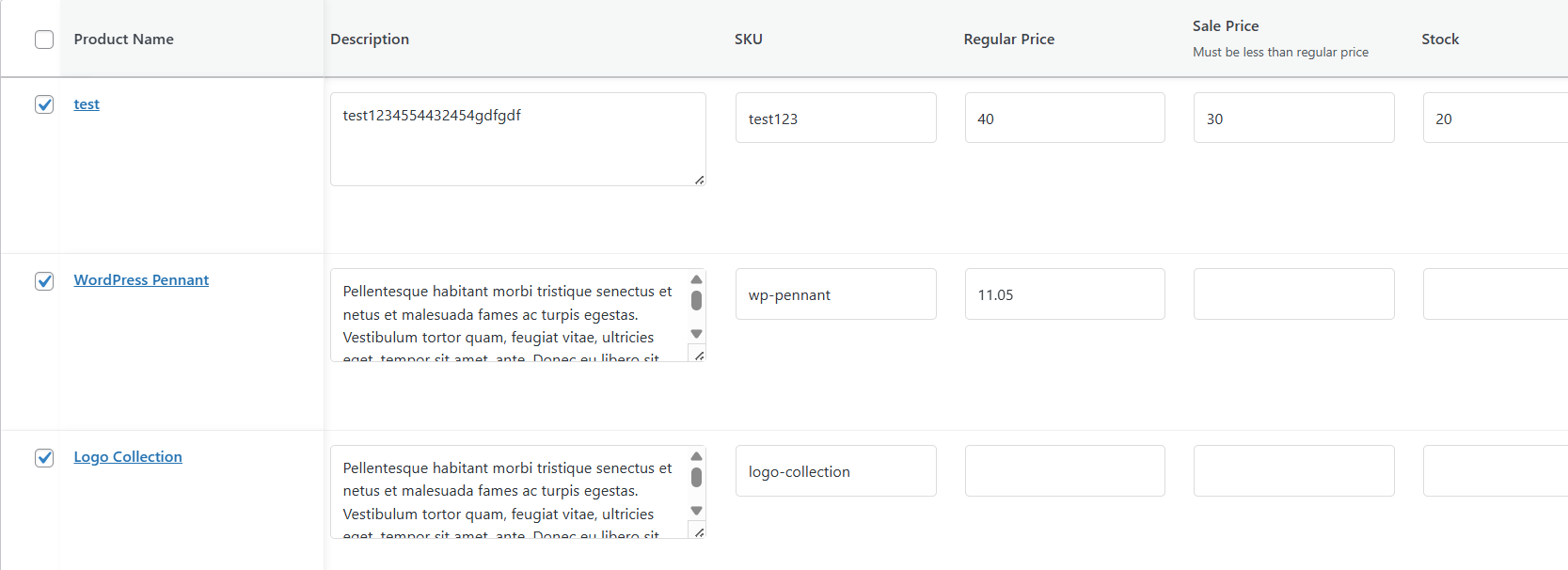The width and height of the screenshot is (1568, 570).
Task: Toggle the select-all products header checkbox
Action: point(44,40)
